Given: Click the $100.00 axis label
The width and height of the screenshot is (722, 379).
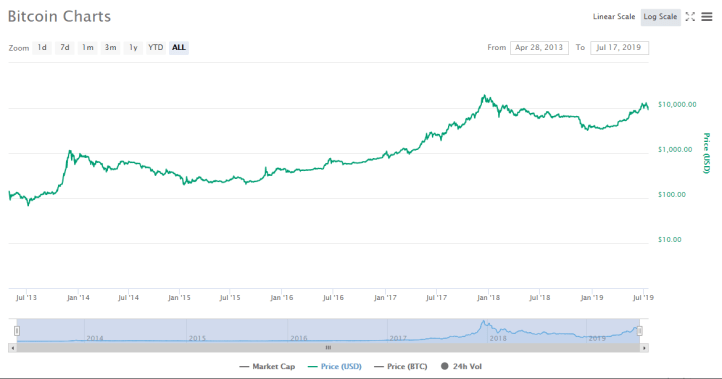Looking at the screenshot, I should 672,195.
